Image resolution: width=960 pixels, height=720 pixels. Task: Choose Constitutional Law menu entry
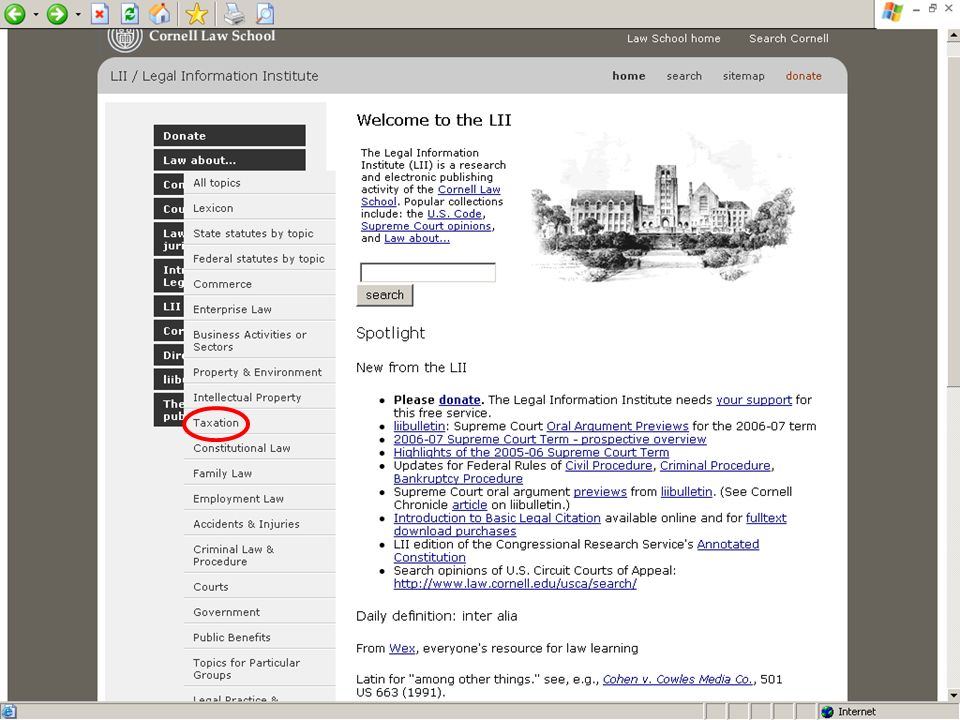coord(260,448)
